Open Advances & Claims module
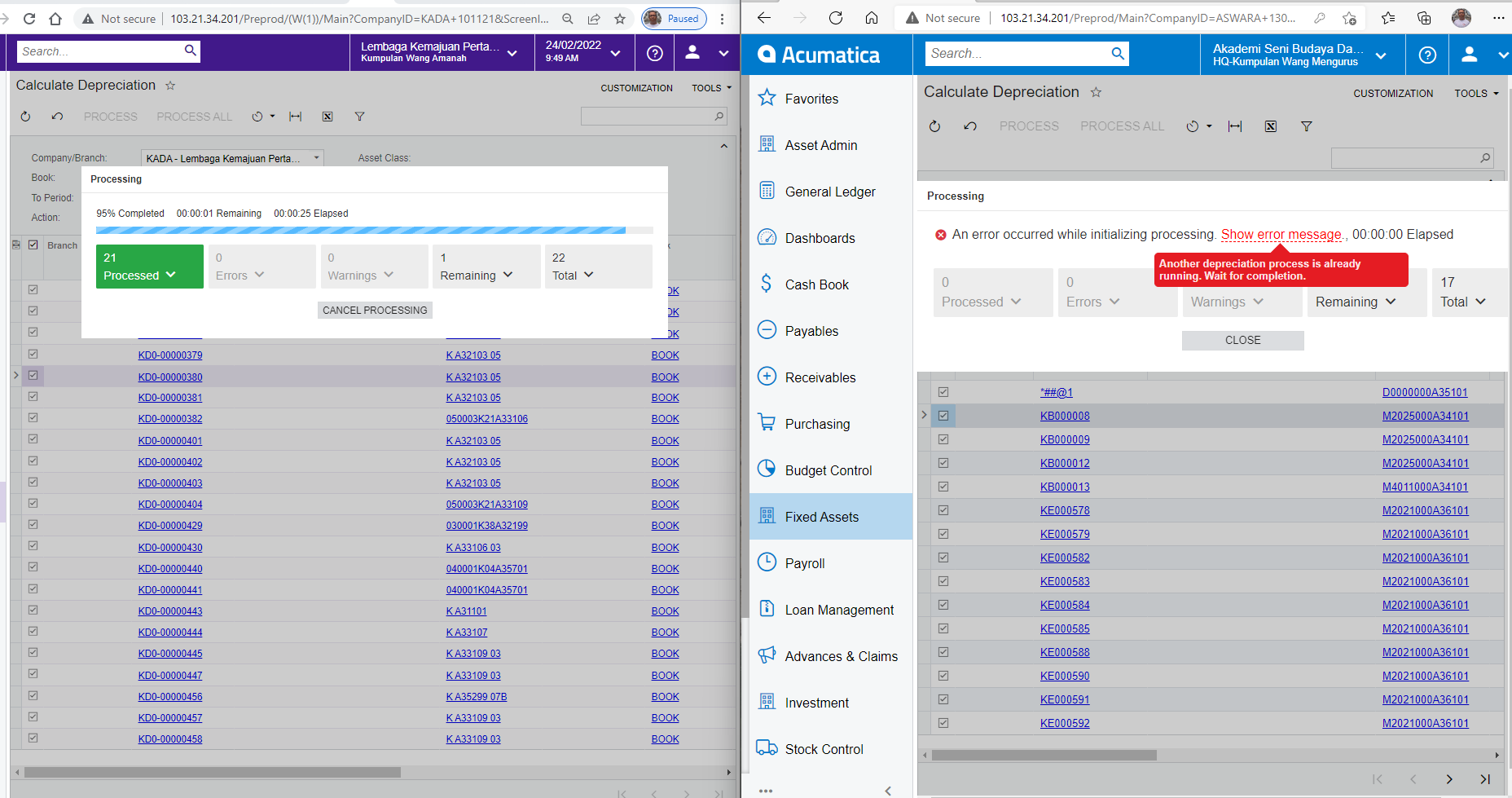The height and width of the screenshot is (798, 1512). (x=830, y=656)
